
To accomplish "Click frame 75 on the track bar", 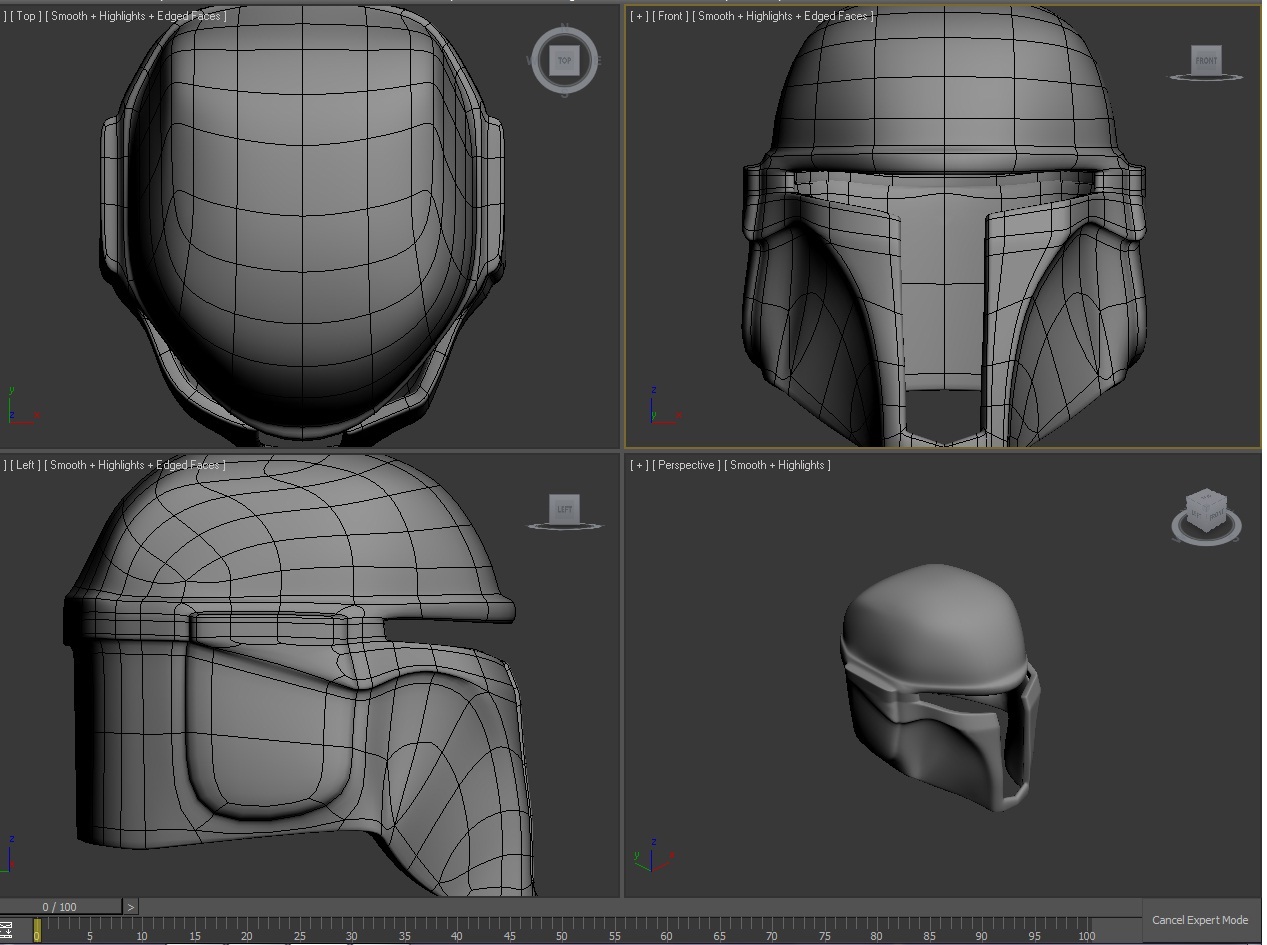I will click(824, 936).
